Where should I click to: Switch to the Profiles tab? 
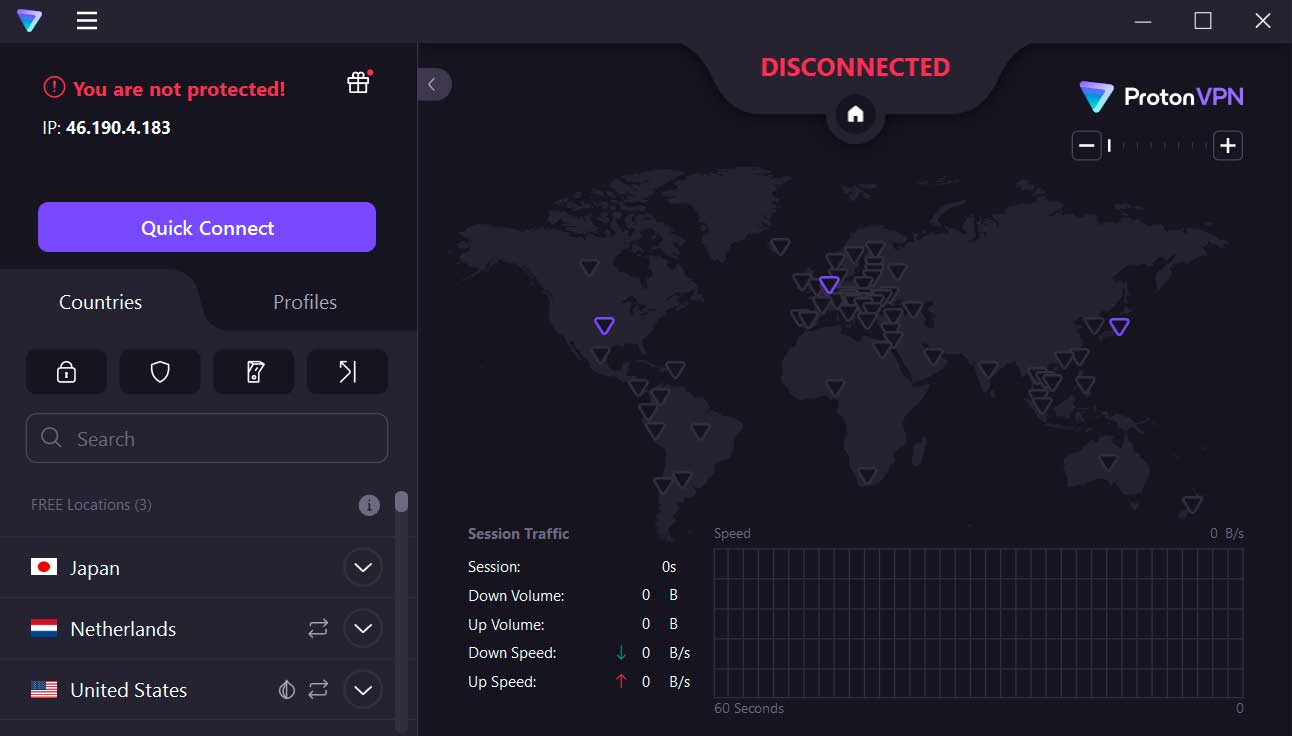pos(305,301)
